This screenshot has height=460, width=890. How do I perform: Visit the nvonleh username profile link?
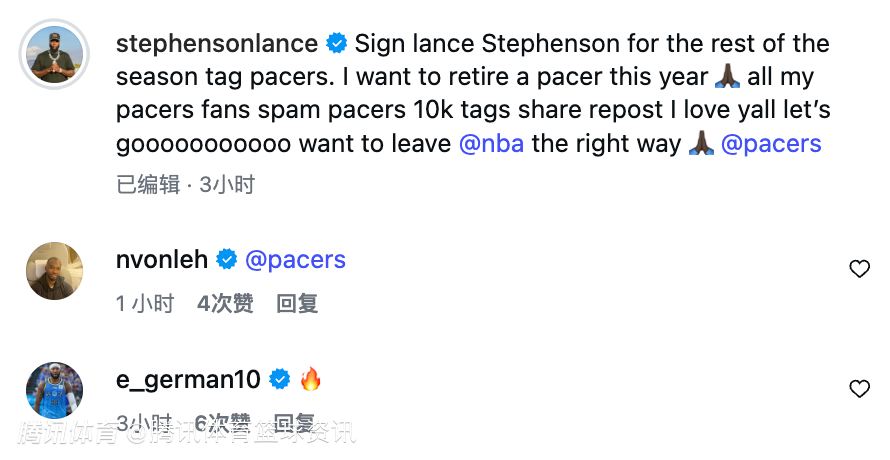(162, 260)
